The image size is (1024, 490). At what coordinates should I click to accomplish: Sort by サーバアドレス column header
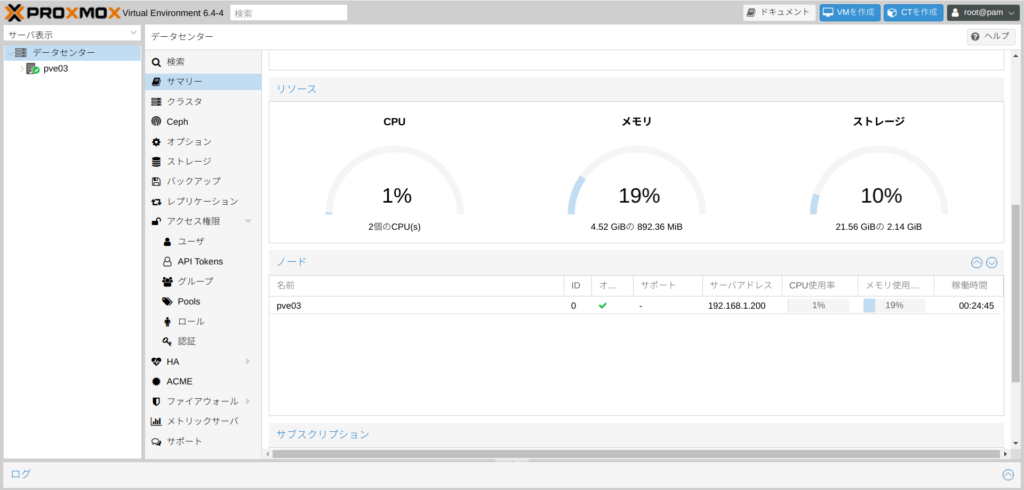coord(741,286)
